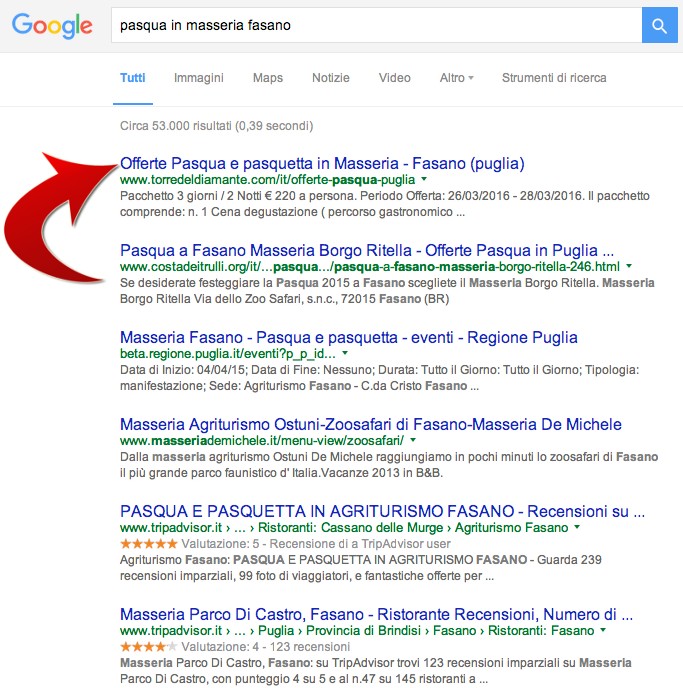Open the Offerte Pasqua e pasquetta result
The image size is (683, 688).
[322, 164]
